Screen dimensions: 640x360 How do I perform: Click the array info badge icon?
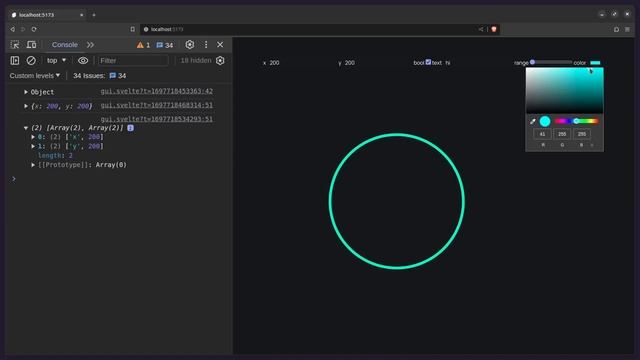(131, 128)
